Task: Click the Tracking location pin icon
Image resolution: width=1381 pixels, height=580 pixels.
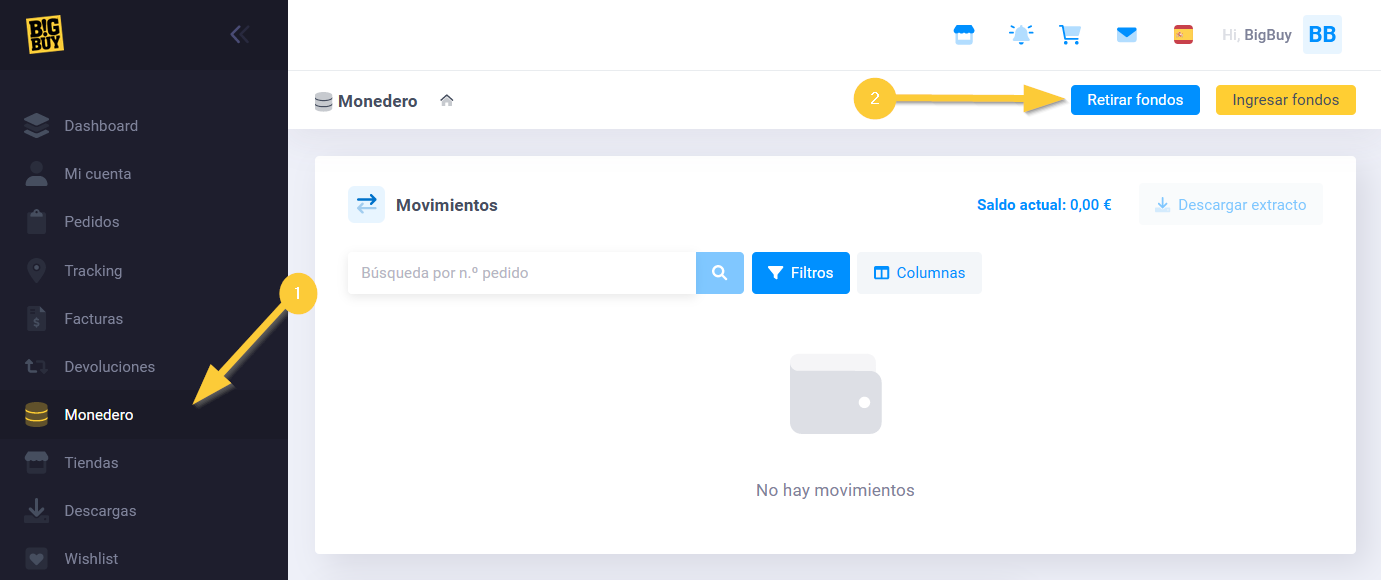Action: (37, 271)
